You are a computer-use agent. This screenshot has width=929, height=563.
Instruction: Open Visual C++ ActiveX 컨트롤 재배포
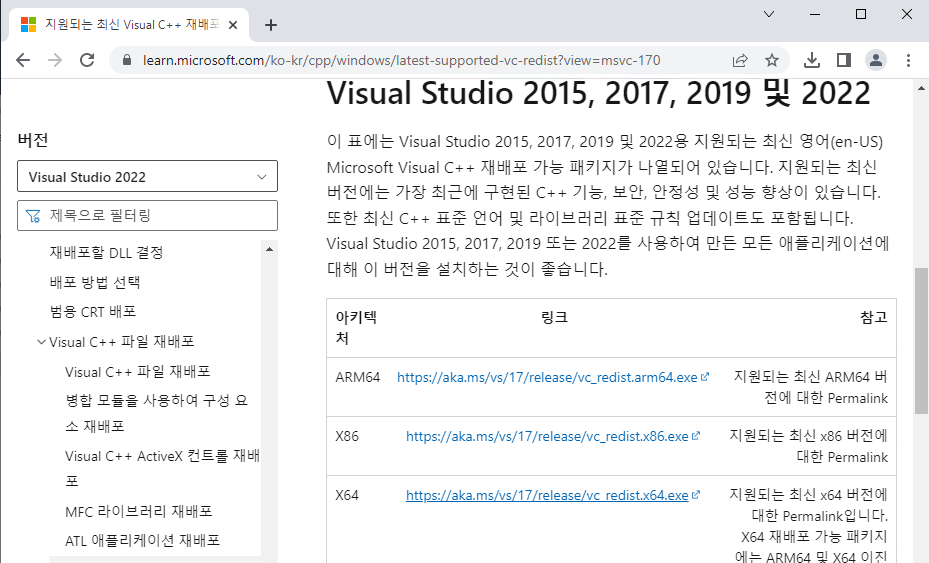[x=162, y=468]
